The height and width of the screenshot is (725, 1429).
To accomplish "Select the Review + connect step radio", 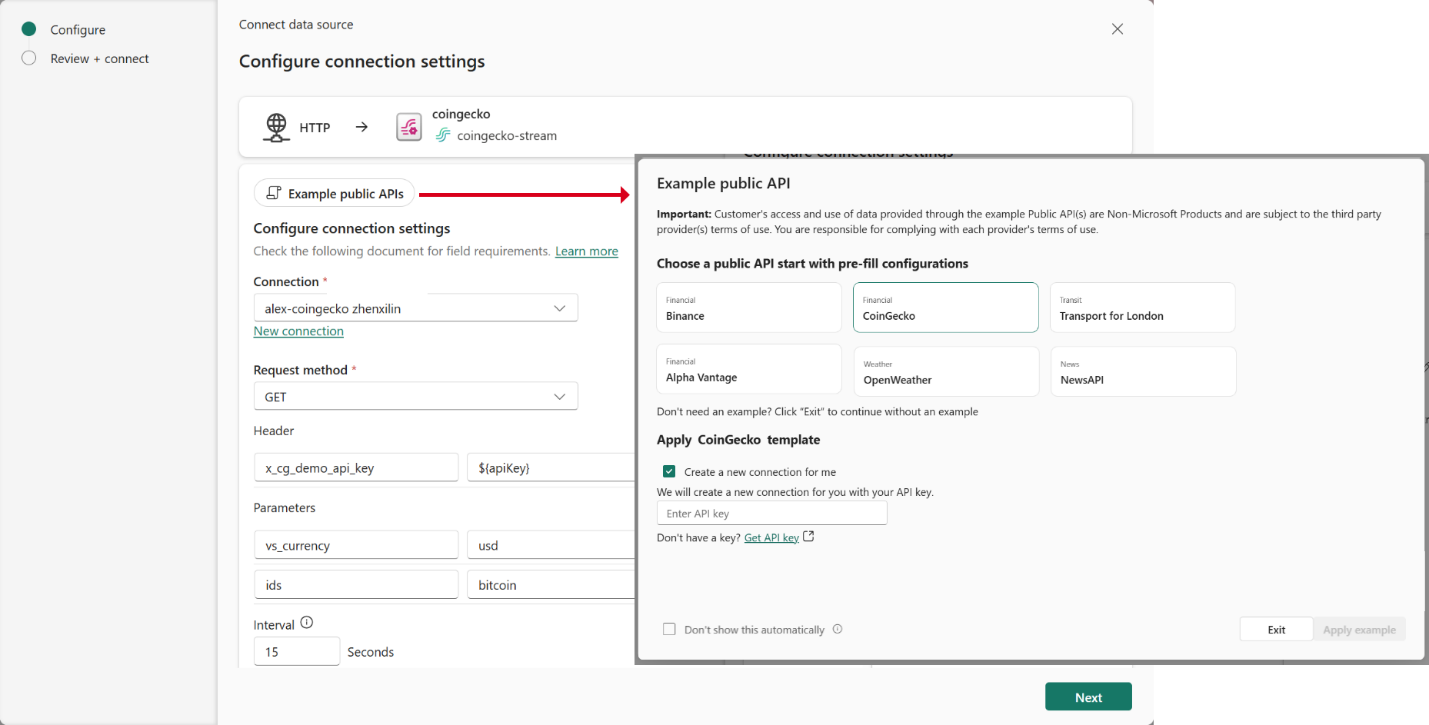I will tap(29, 58).
